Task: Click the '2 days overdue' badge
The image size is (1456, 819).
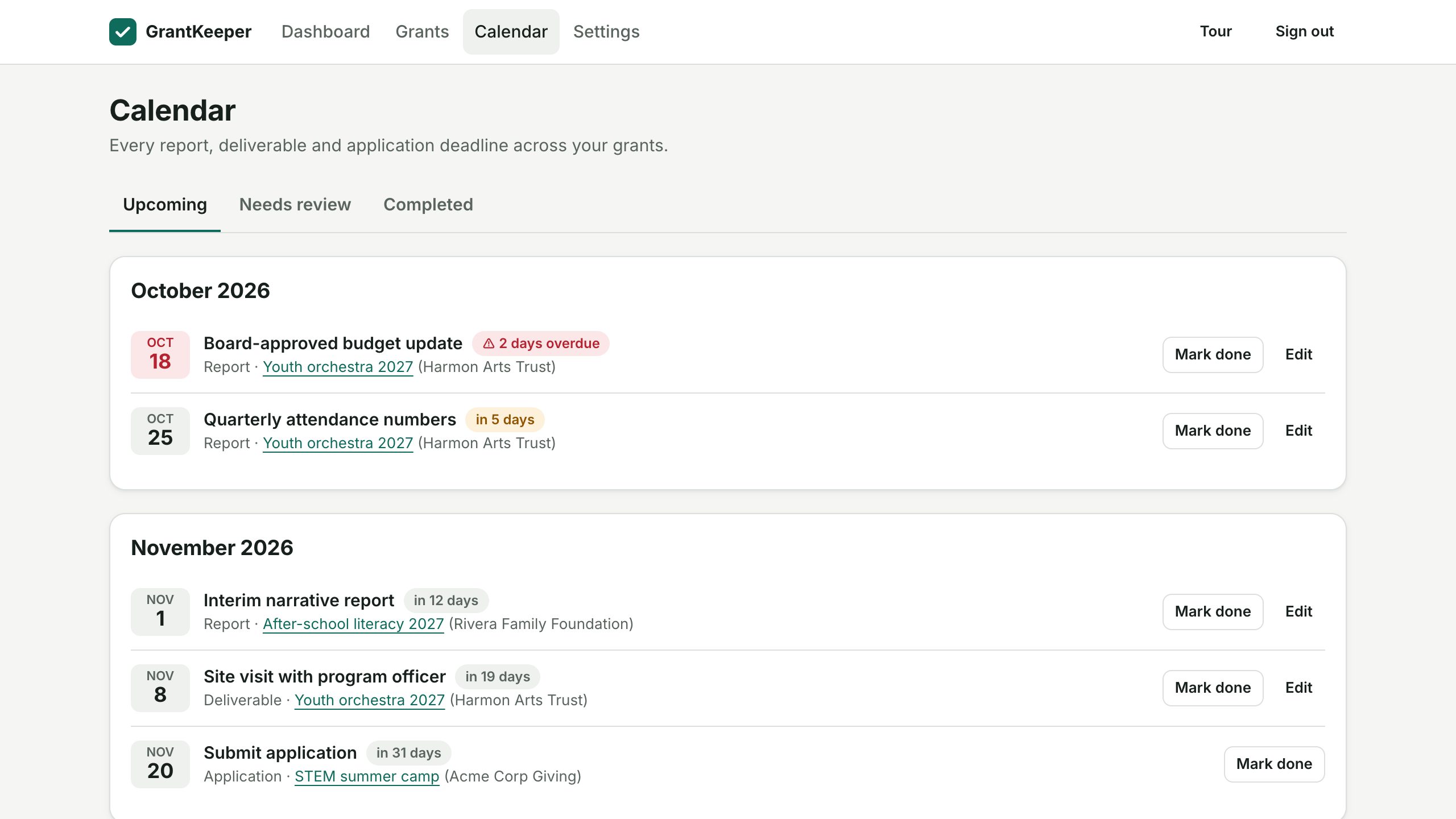Action: click(x=541, y=344)
